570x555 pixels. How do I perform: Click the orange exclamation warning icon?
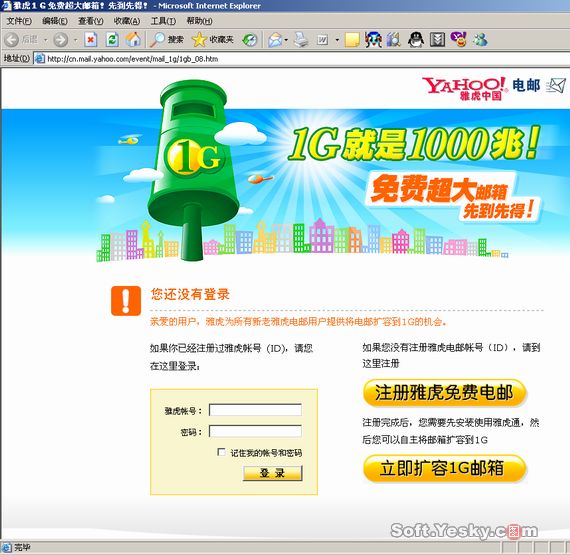pyautogui.click(x=126, y=301)
